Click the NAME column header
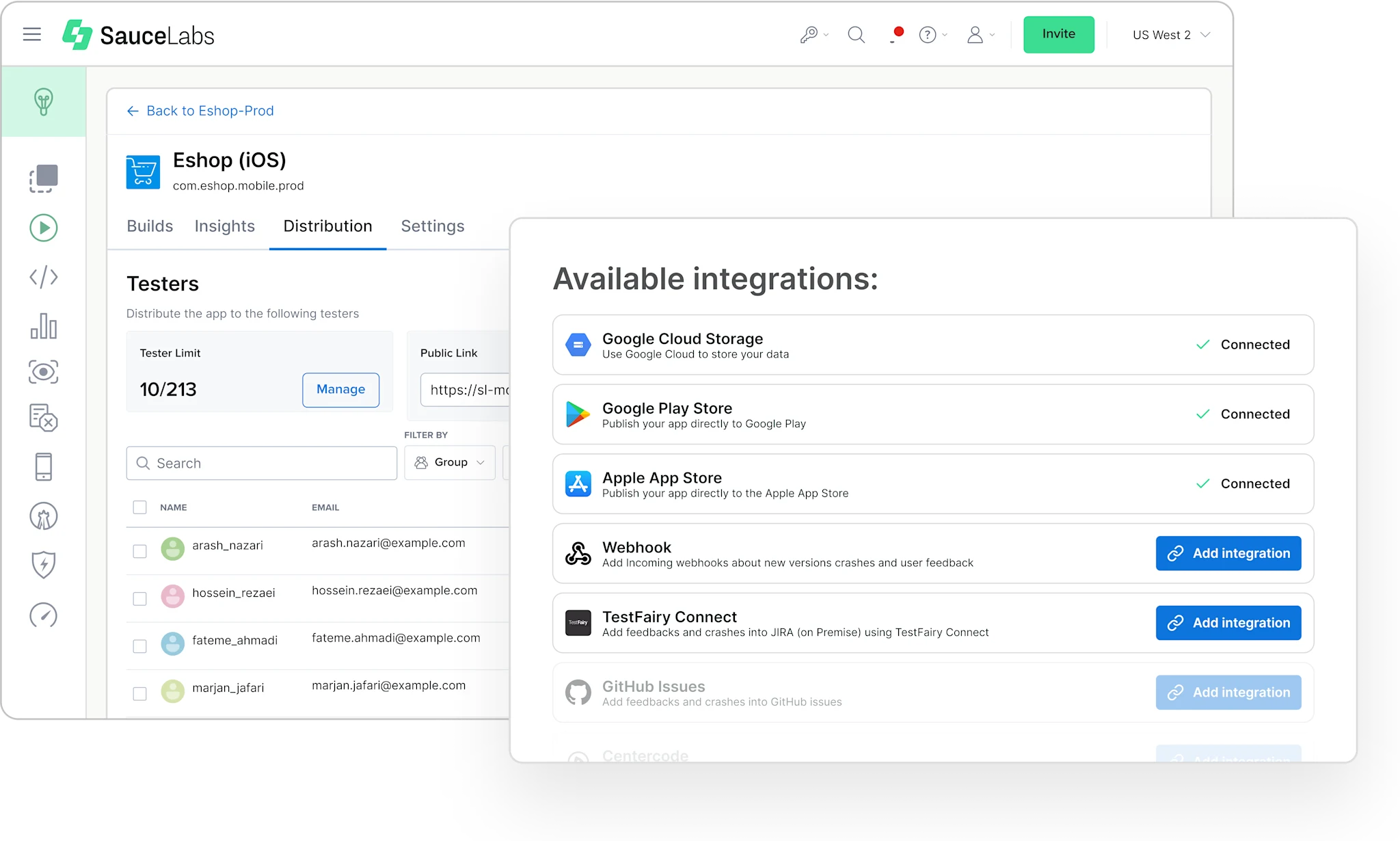 174,507
